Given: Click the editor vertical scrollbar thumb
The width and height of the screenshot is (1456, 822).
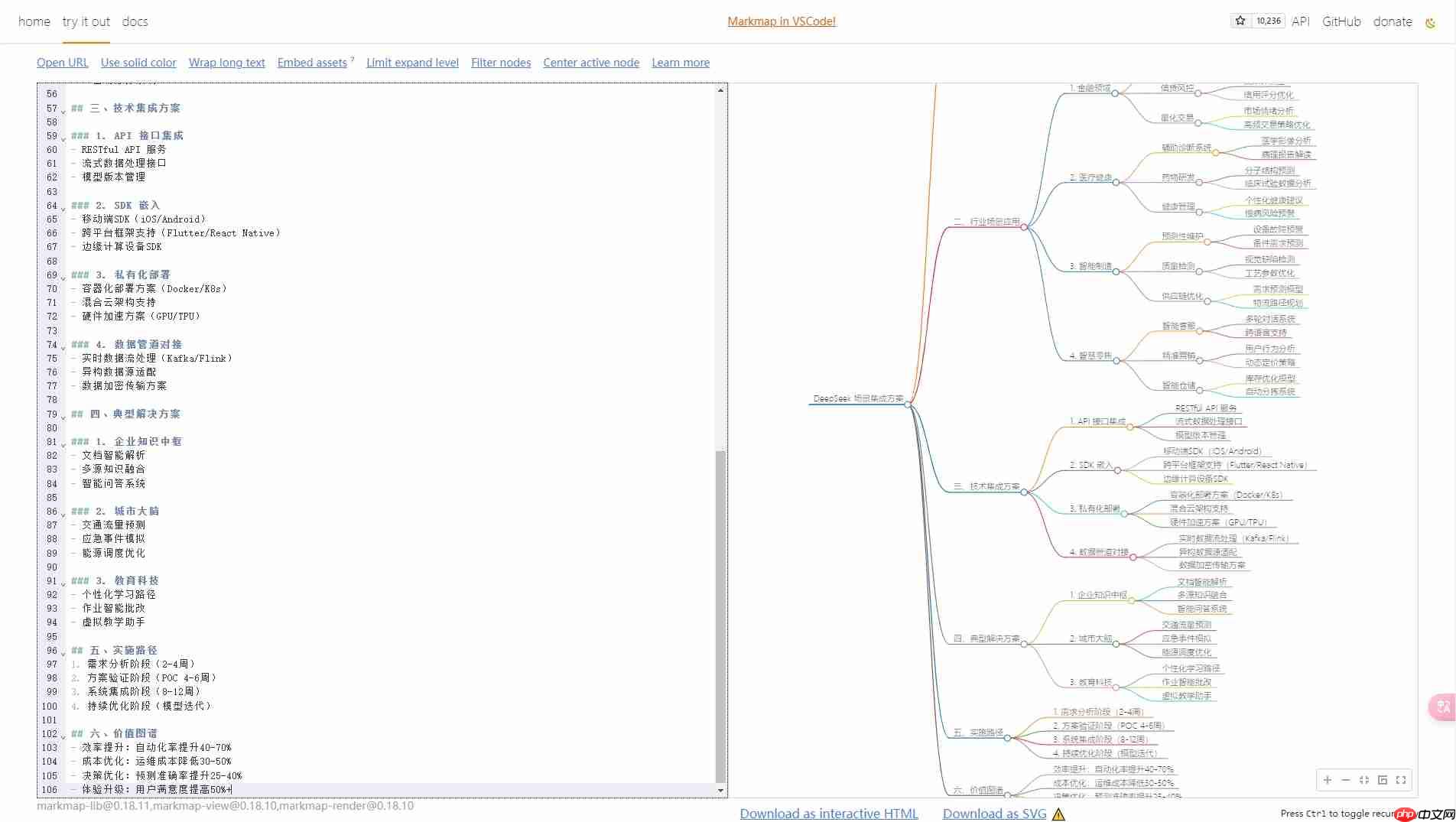Looking at the screenshot, I should tap(720, 616).
